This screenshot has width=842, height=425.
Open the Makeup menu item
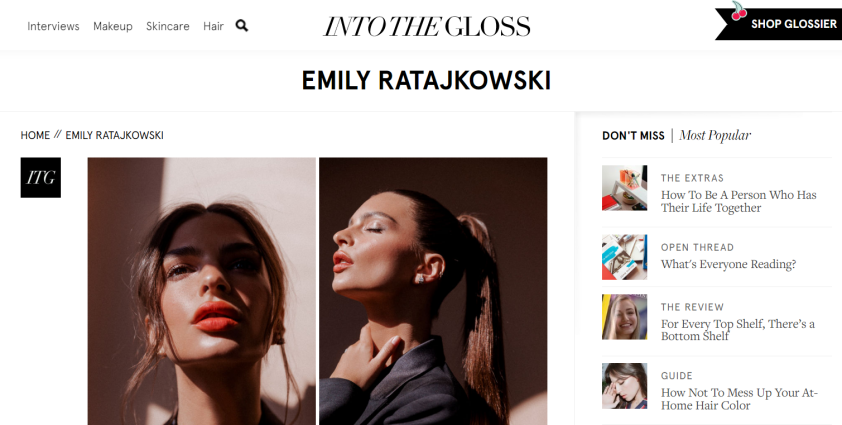pyautogui.click(x=113, y=26)
